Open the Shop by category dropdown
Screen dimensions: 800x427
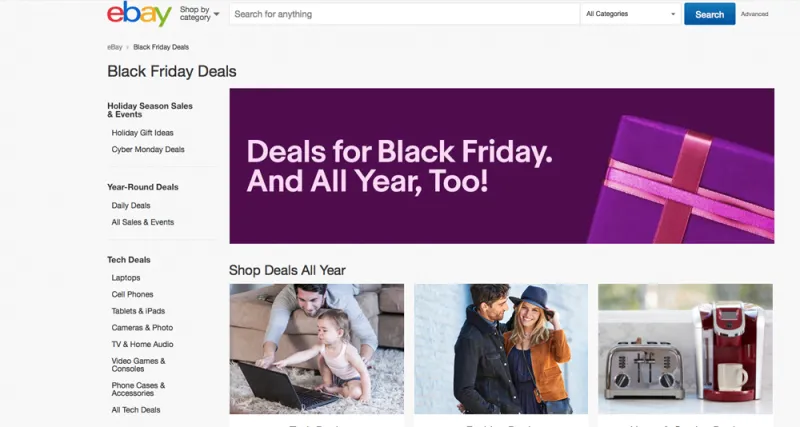pyautogui.click(x=199, y=14)
